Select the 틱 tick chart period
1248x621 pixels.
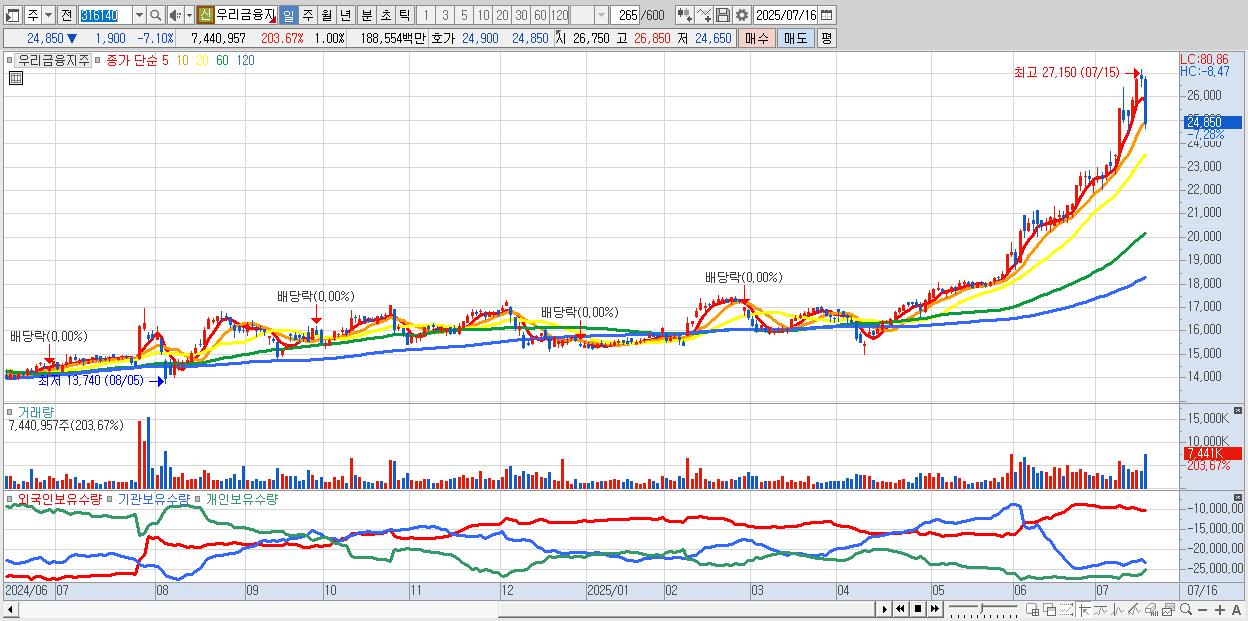(404, 16)
